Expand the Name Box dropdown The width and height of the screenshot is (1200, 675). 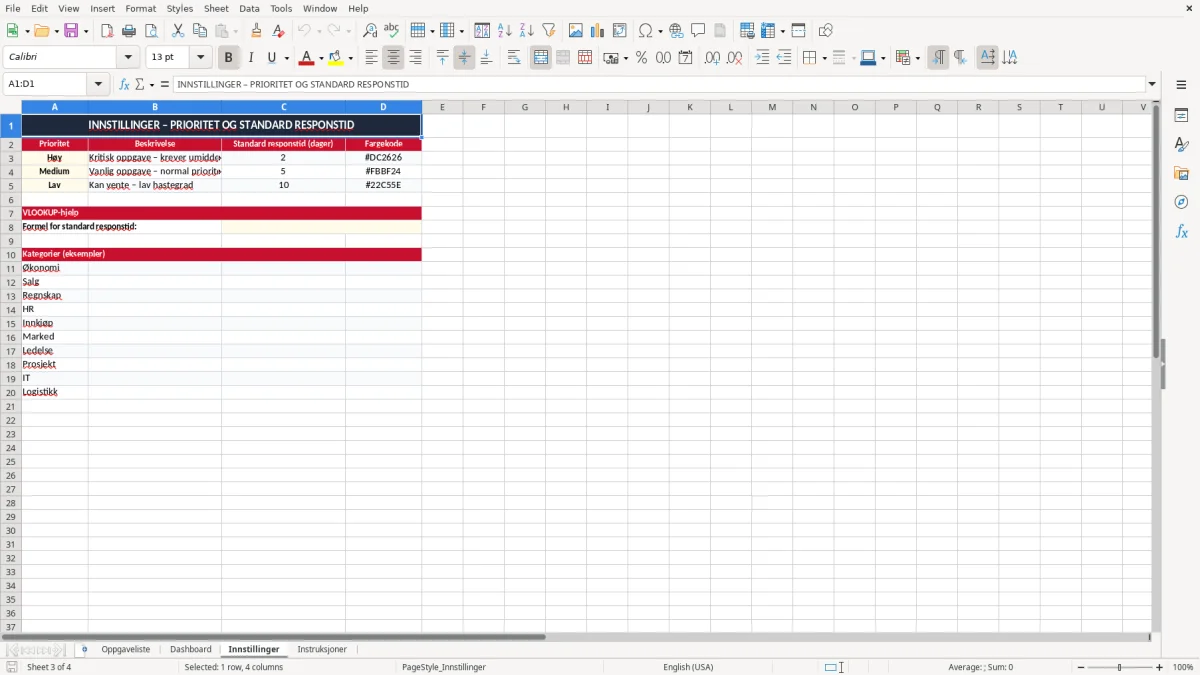98,84
